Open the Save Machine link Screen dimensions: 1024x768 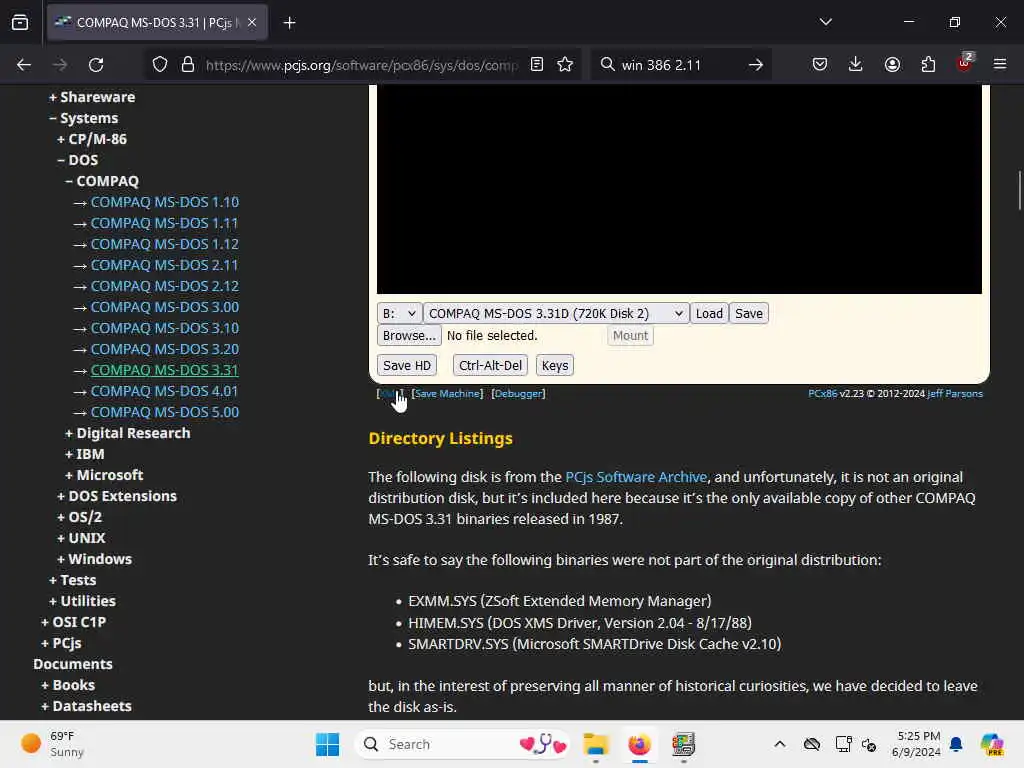447,394
